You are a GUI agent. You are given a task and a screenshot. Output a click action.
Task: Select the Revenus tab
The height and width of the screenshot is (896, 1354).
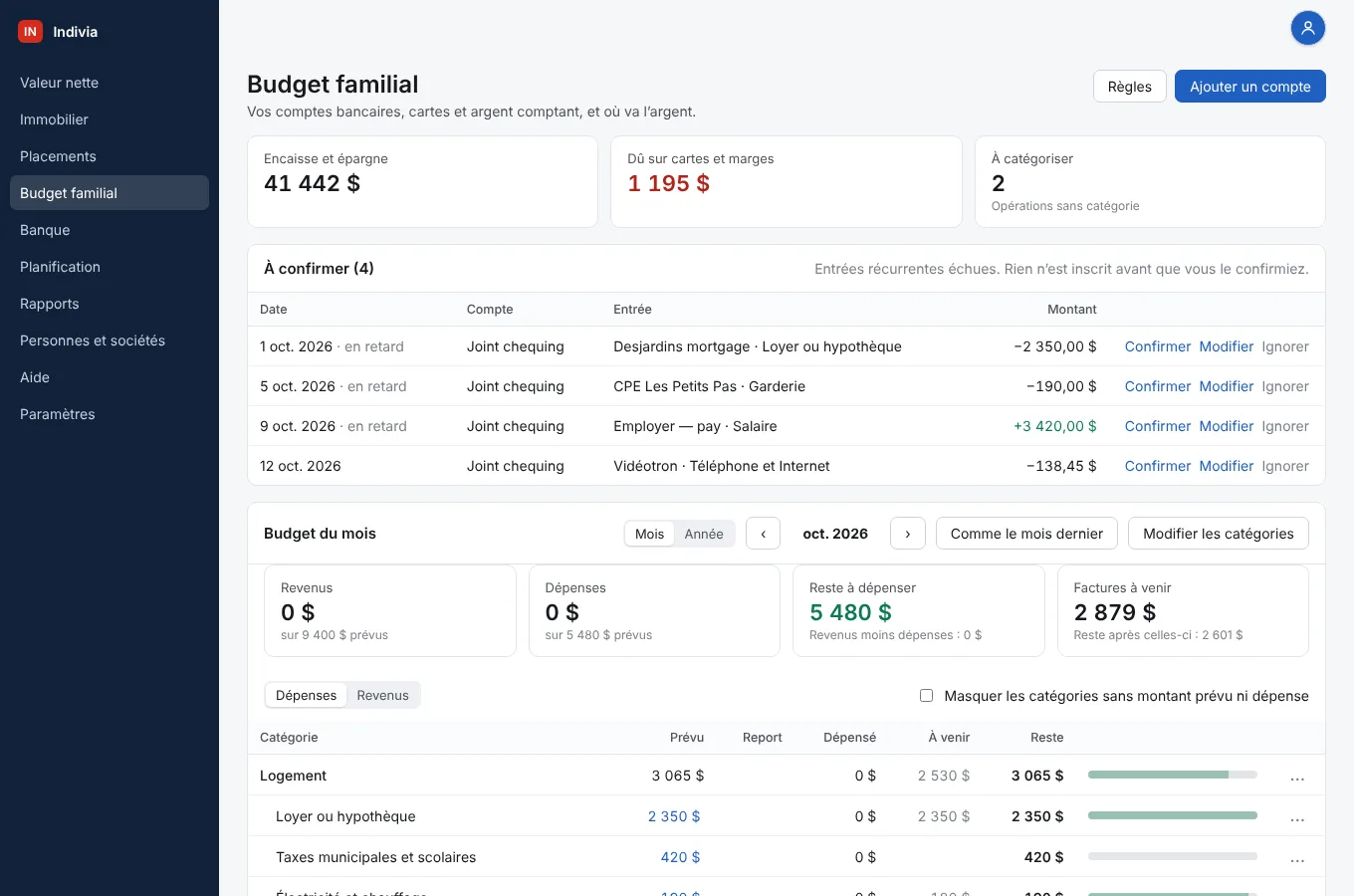tap(382, 695)
